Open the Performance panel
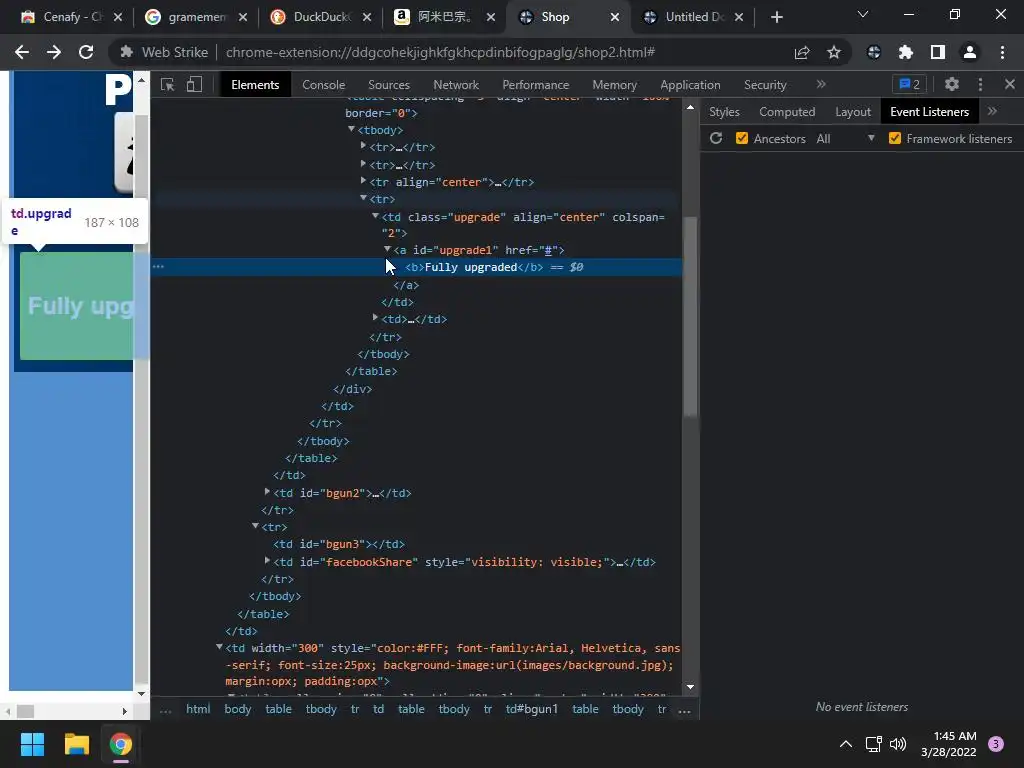This screenshot has width=1024, height=768. (x=536, y=85)
